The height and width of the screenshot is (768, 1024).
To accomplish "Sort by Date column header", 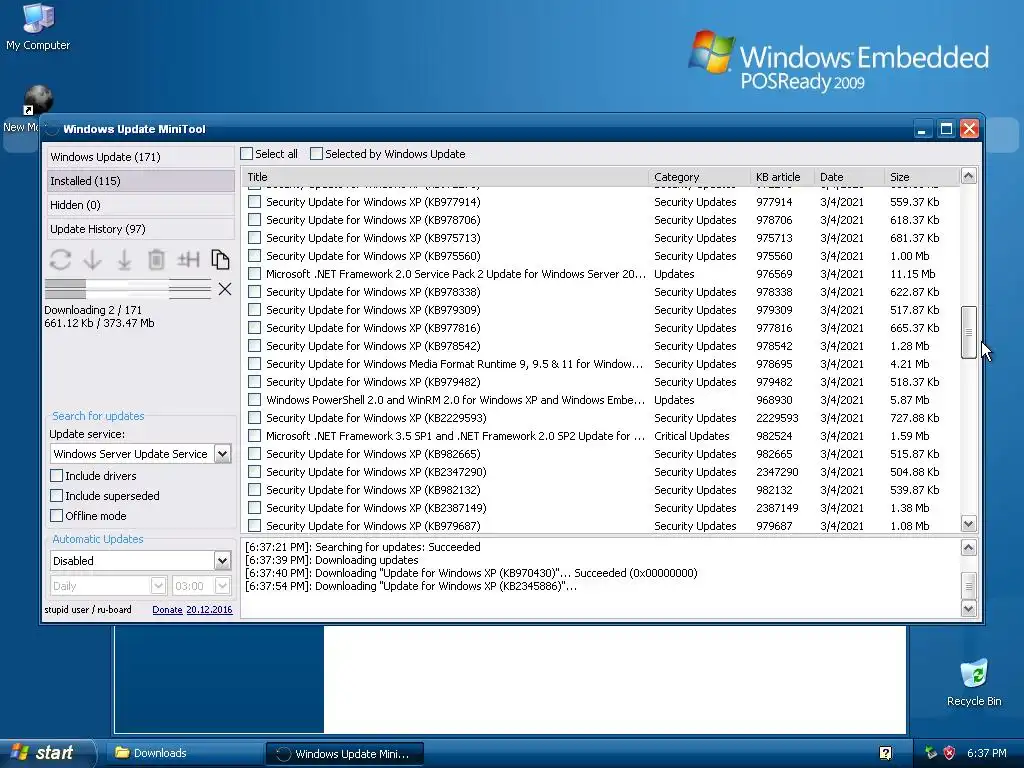I will click(849, 177).
